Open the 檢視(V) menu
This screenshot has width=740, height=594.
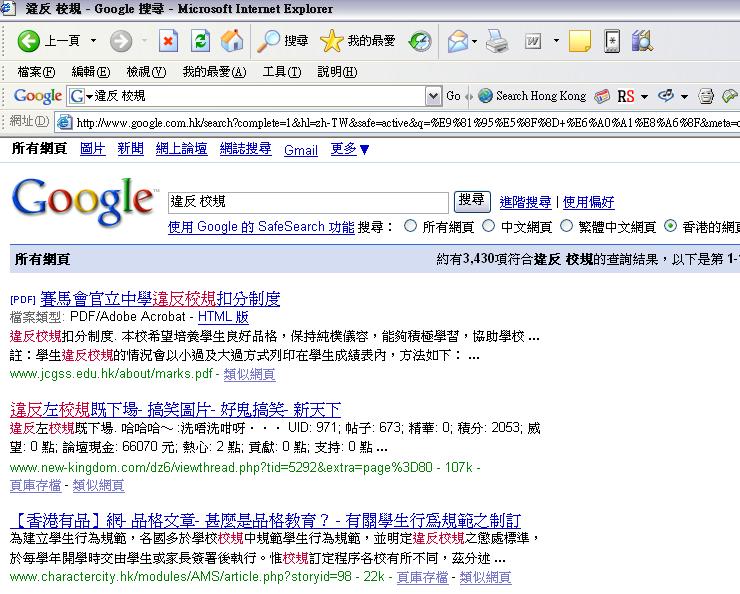146,72
